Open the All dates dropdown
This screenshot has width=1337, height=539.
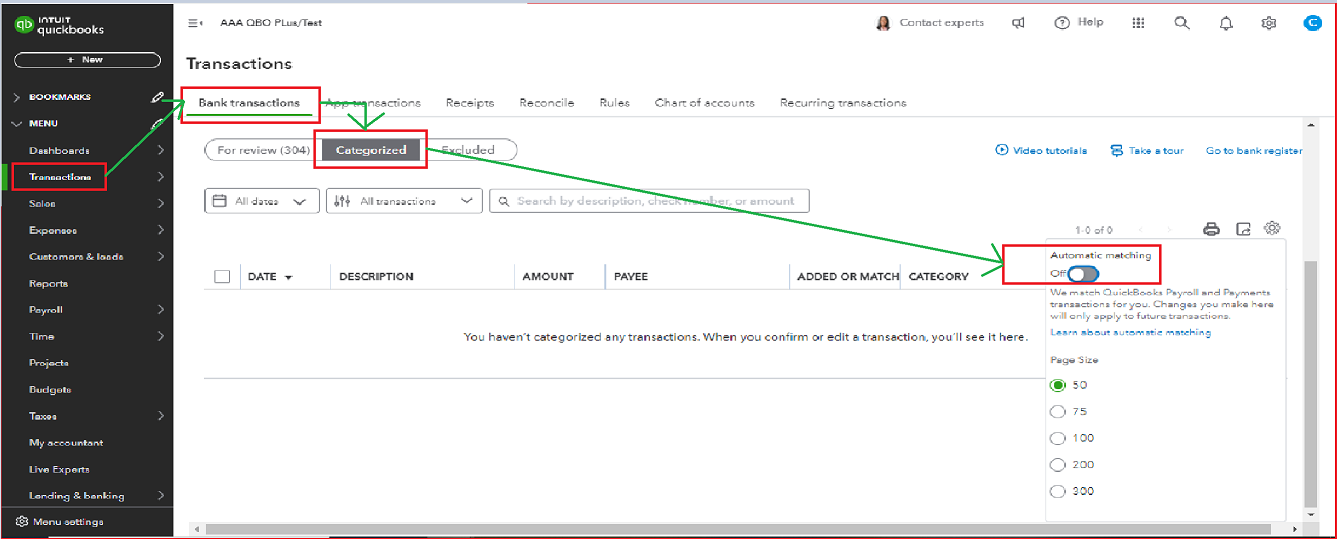(x=262, y=201)
